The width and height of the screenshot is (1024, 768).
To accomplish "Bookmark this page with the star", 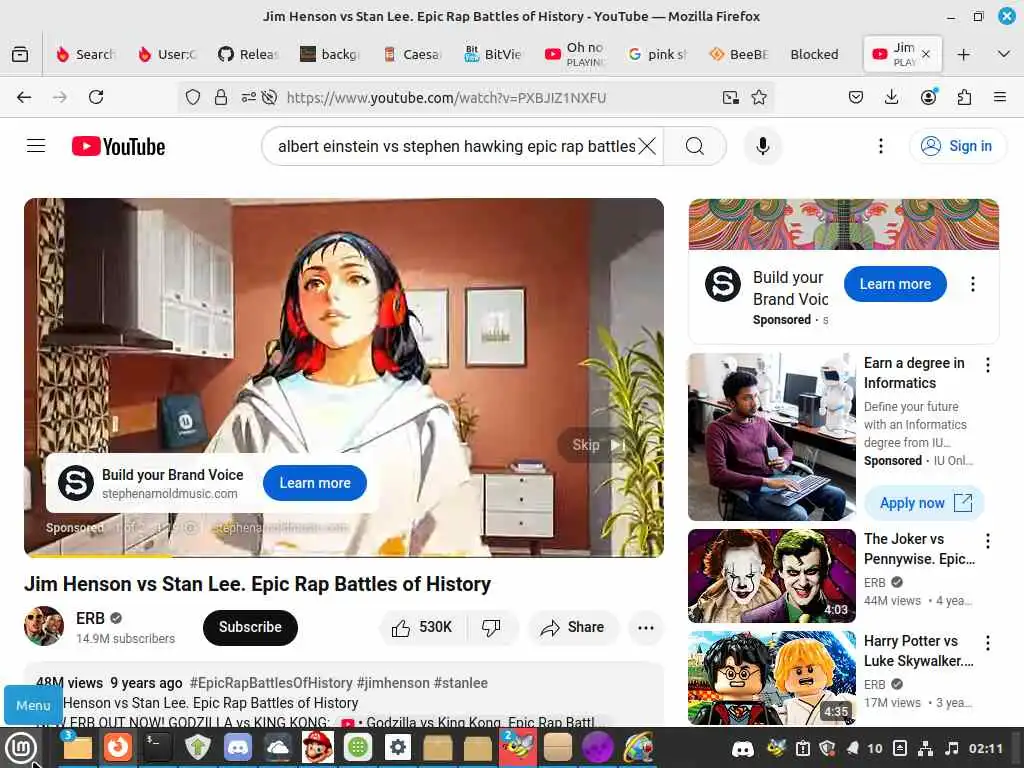I will coord(759,97).
